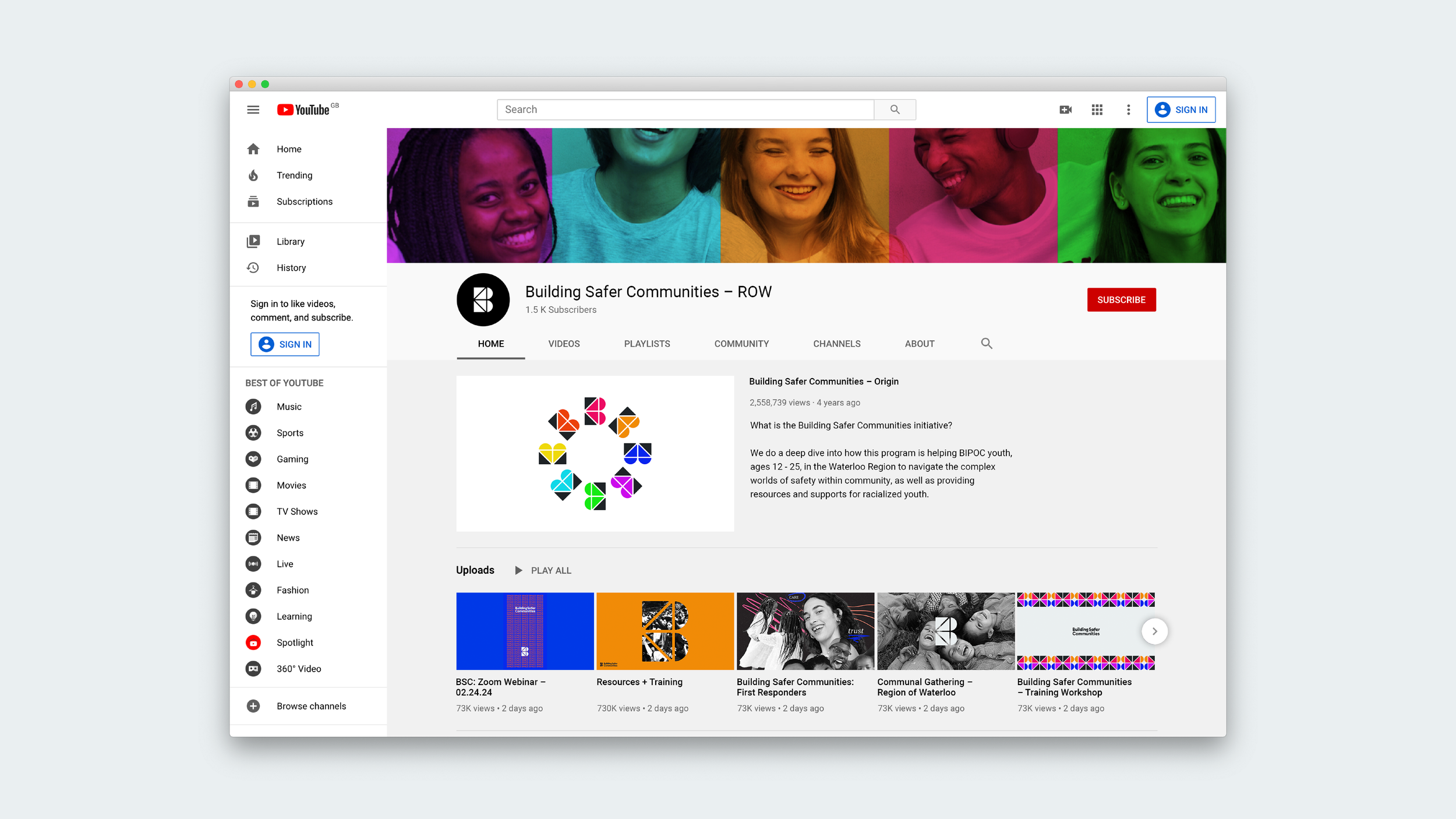The width and height of the screenshot is (1456, 819).
Task: Click the History clock icon
Action: pyautogui.click(x=253, y=267)
